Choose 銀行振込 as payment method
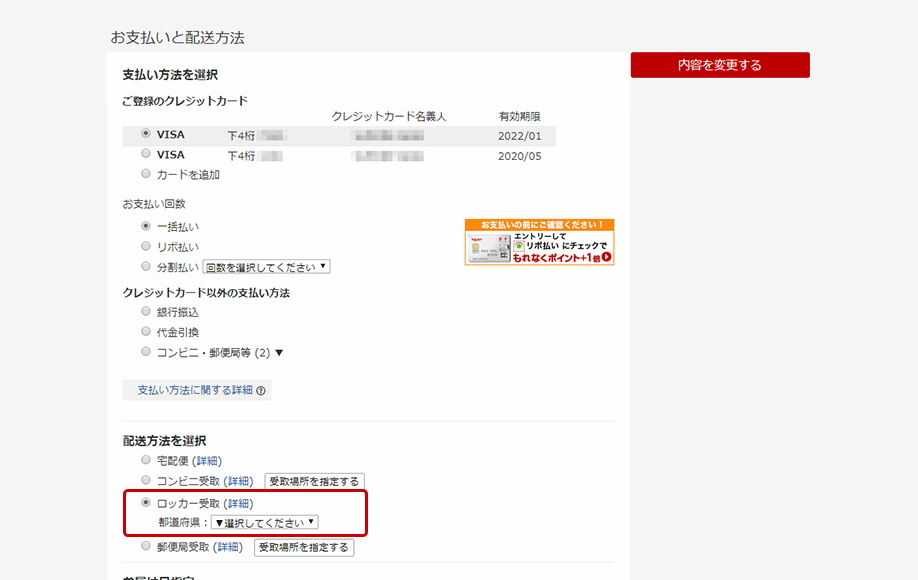 coord(147,312)
